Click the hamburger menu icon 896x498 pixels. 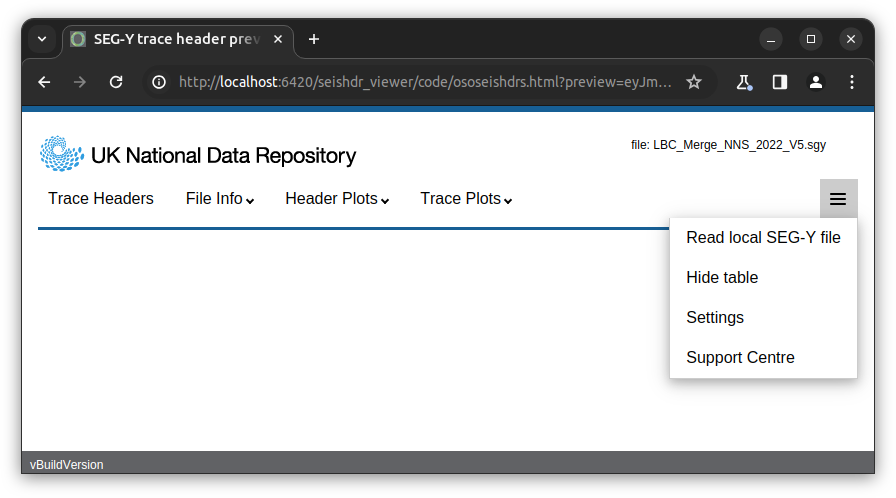point(838,199)
